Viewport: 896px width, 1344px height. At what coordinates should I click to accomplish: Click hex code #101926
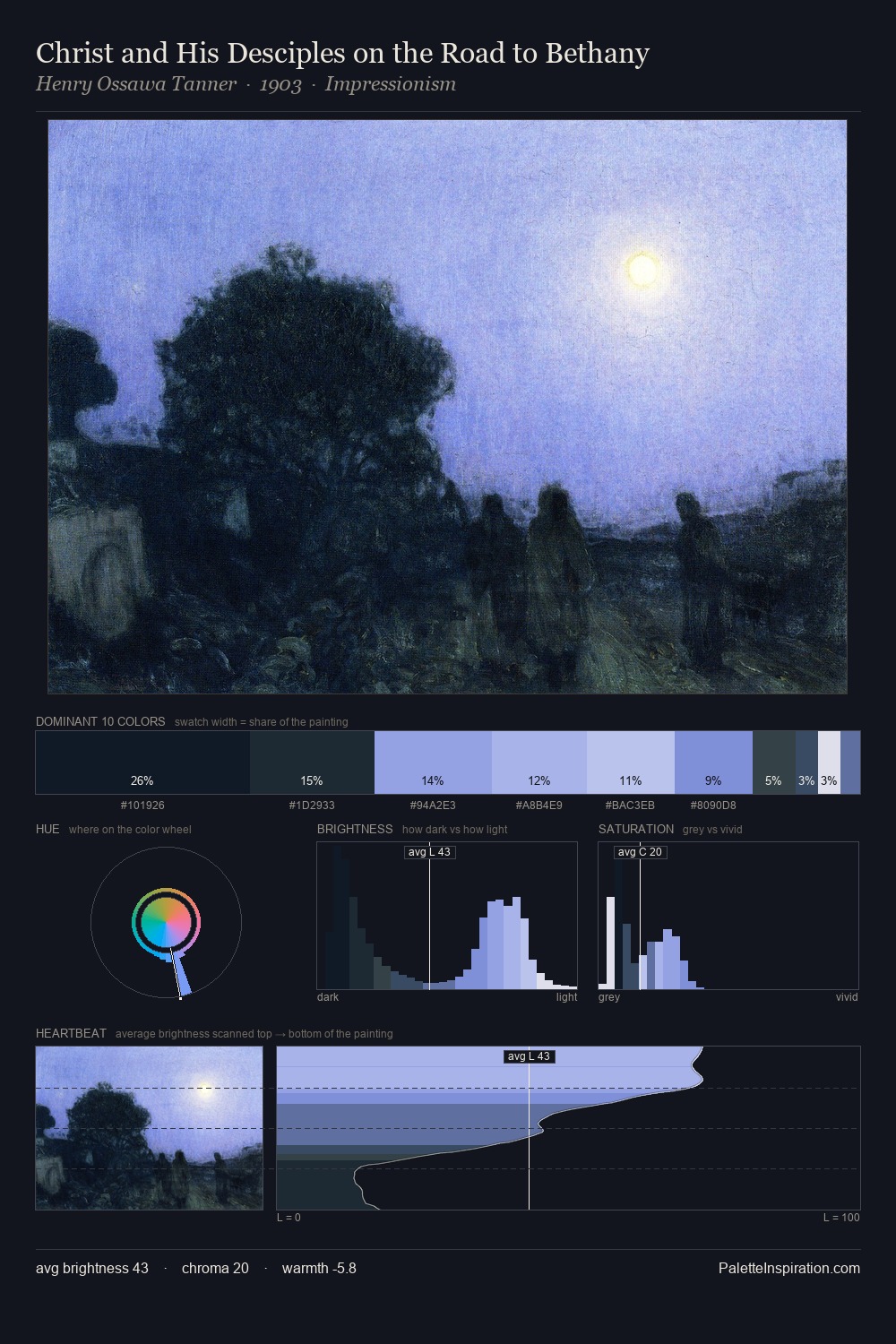[x=142, y=806]
